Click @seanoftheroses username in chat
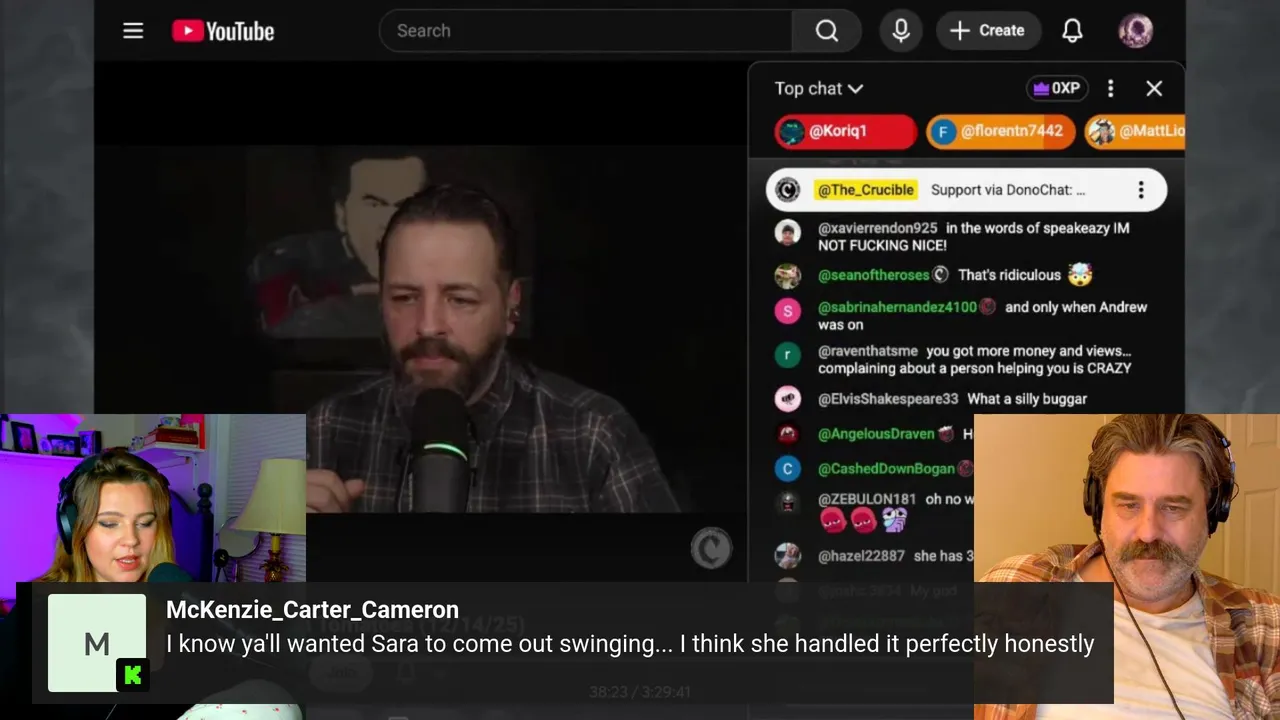1280x720 pixels. pos(874,275)
